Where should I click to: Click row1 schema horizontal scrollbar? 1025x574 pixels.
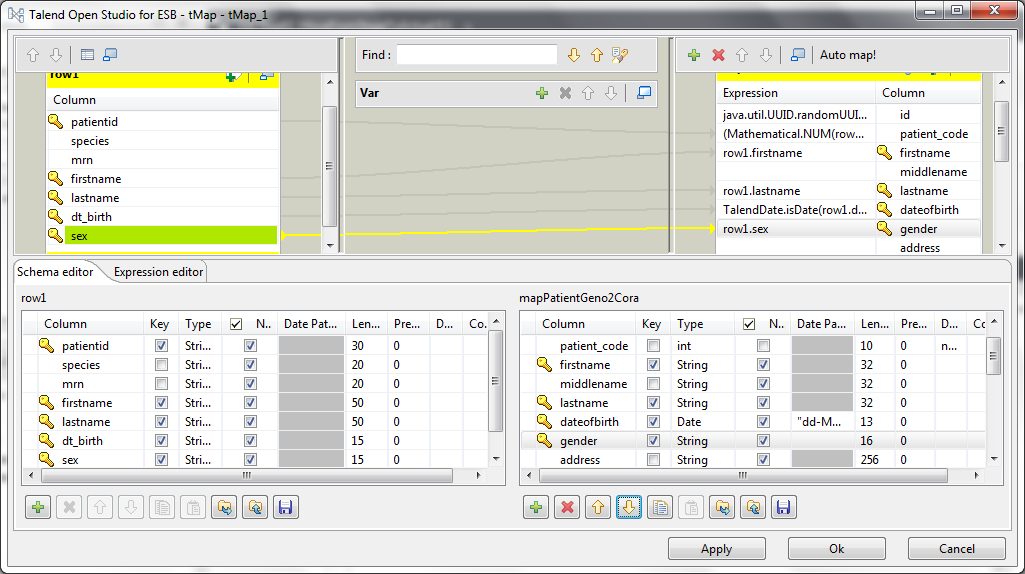click(246, 475)
